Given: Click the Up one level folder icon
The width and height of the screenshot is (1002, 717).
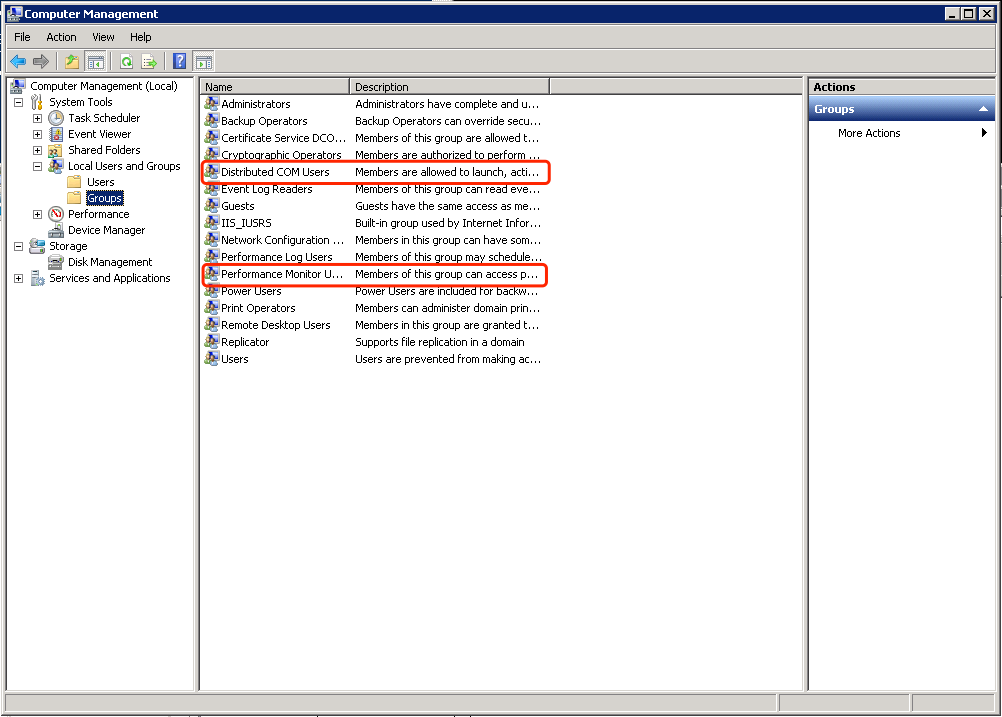Looking at the screenshot, I should [x=72, y=61].
